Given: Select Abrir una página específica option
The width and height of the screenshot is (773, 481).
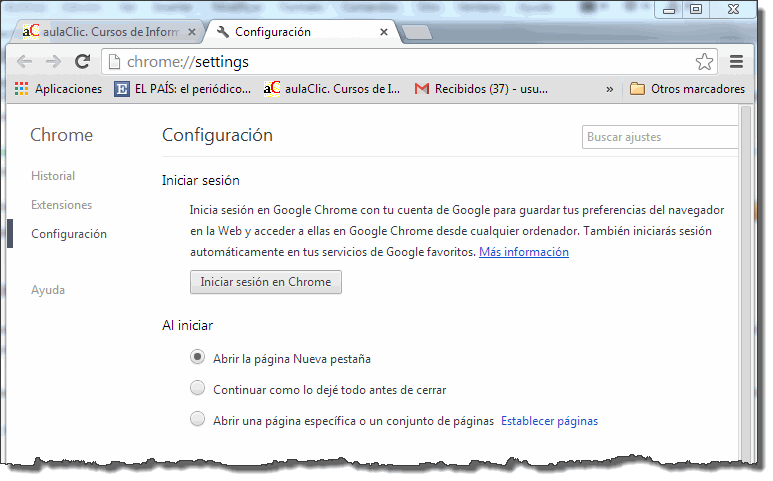Looking at the screenshot, I should (x=197, y=419).
